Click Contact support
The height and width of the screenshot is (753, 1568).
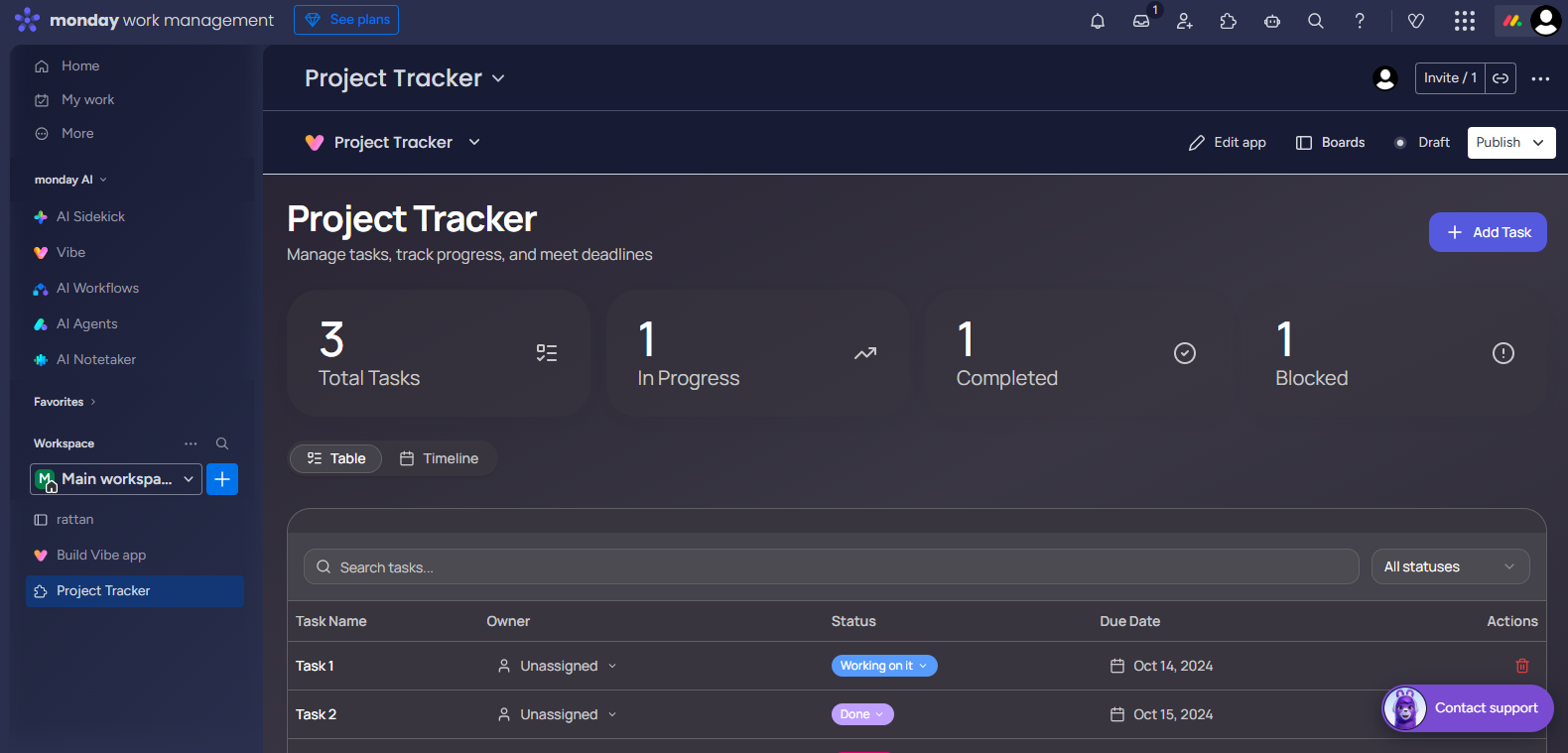1469,708
